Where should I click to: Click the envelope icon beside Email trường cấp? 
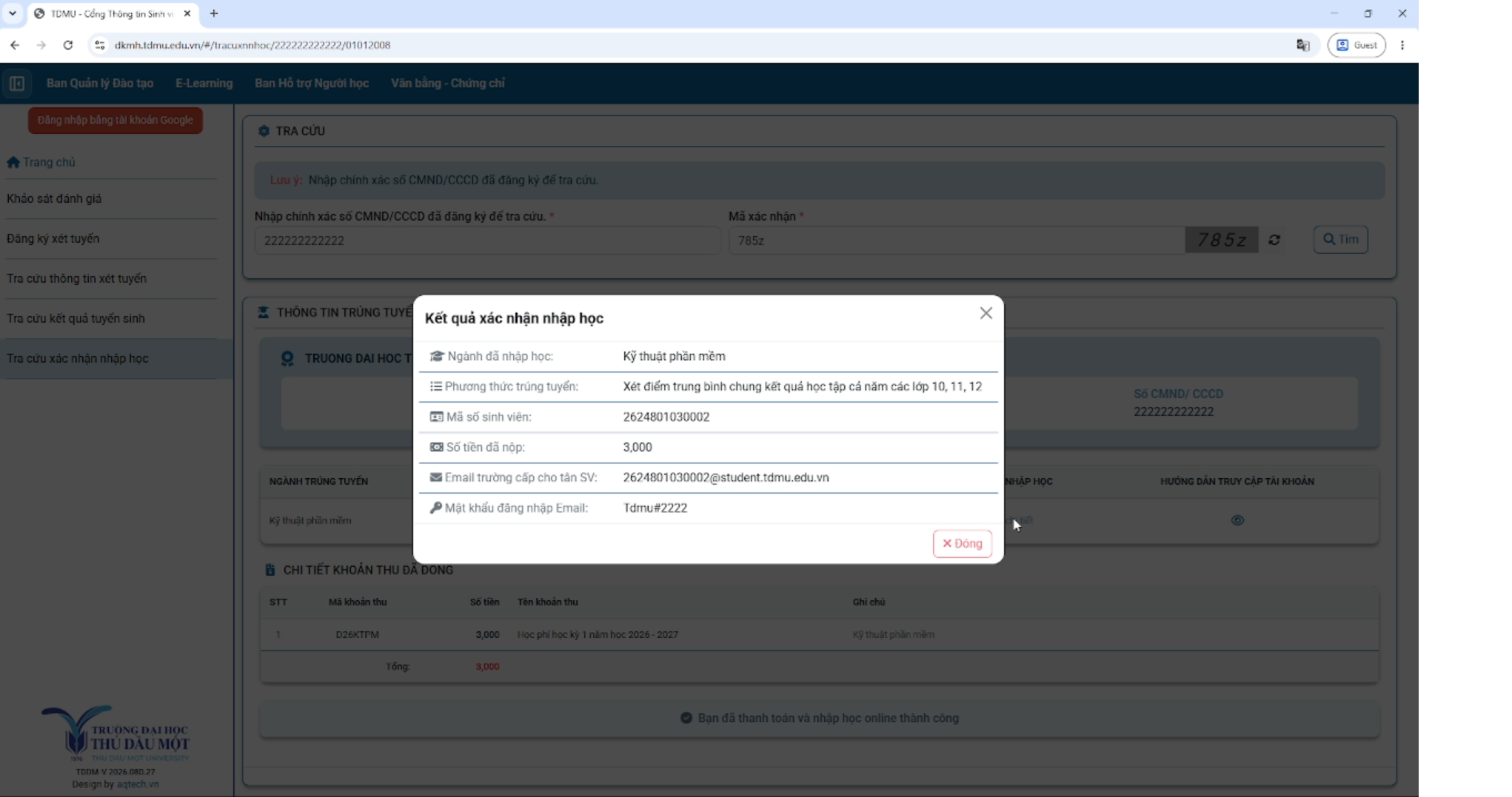click(436, 477)
